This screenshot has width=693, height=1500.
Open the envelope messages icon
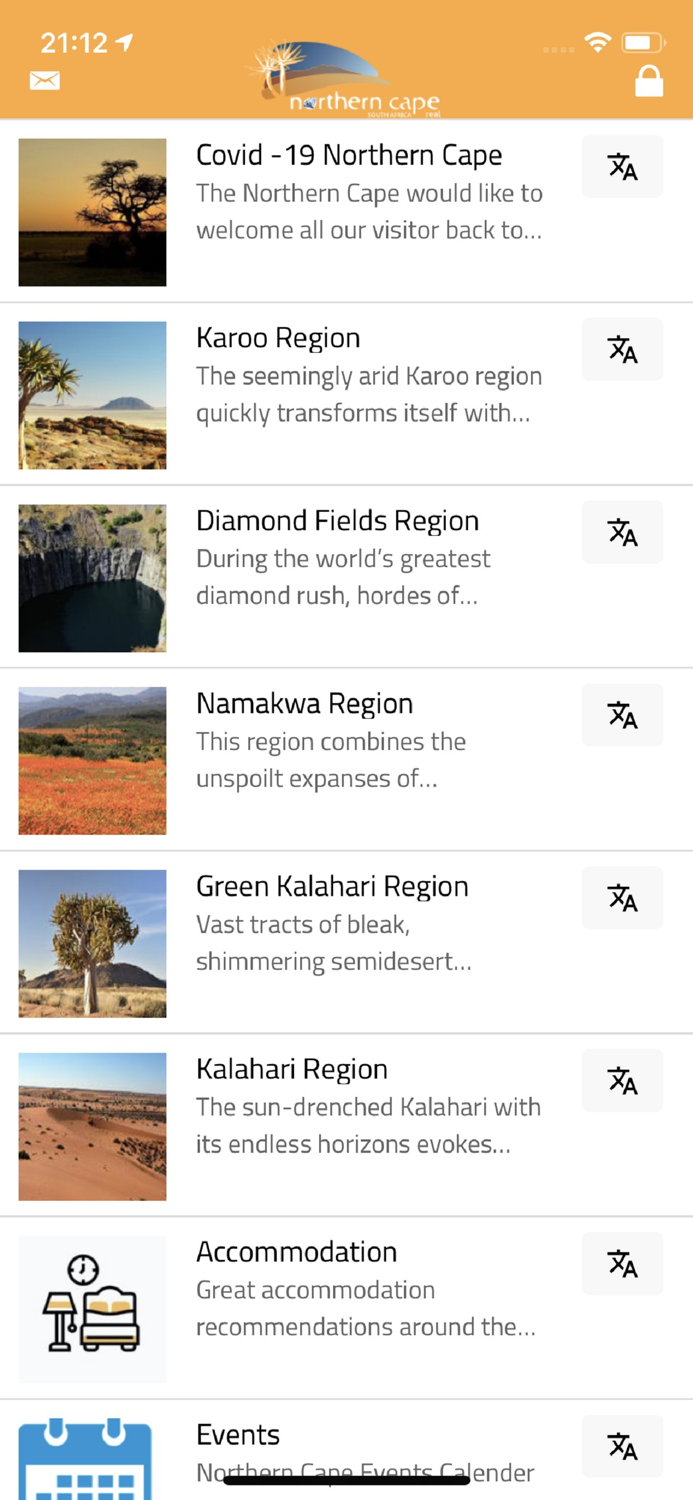coord(45,79)
